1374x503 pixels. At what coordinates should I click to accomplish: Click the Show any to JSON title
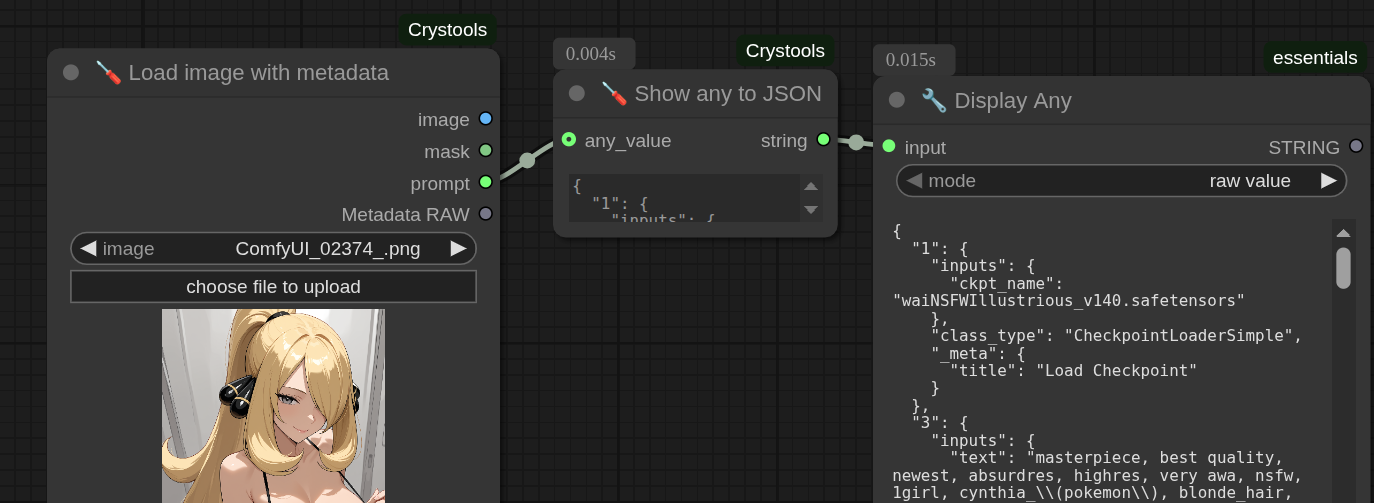point(728,93)
